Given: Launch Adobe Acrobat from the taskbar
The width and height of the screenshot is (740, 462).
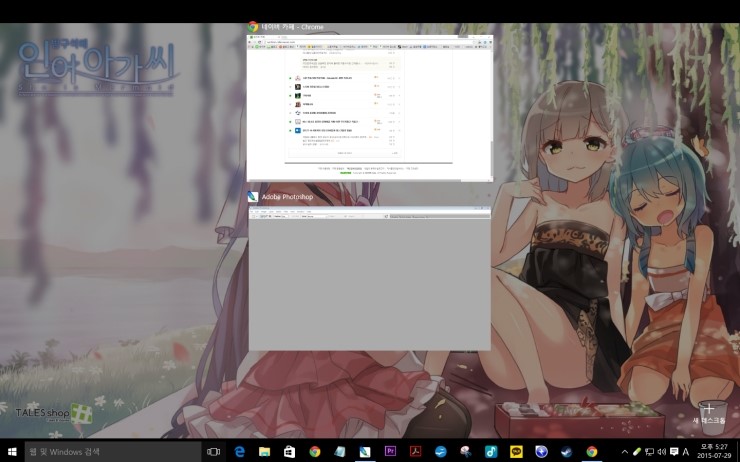Looking at the screenshot, I should pyautogui.click(x=415, y=452).
